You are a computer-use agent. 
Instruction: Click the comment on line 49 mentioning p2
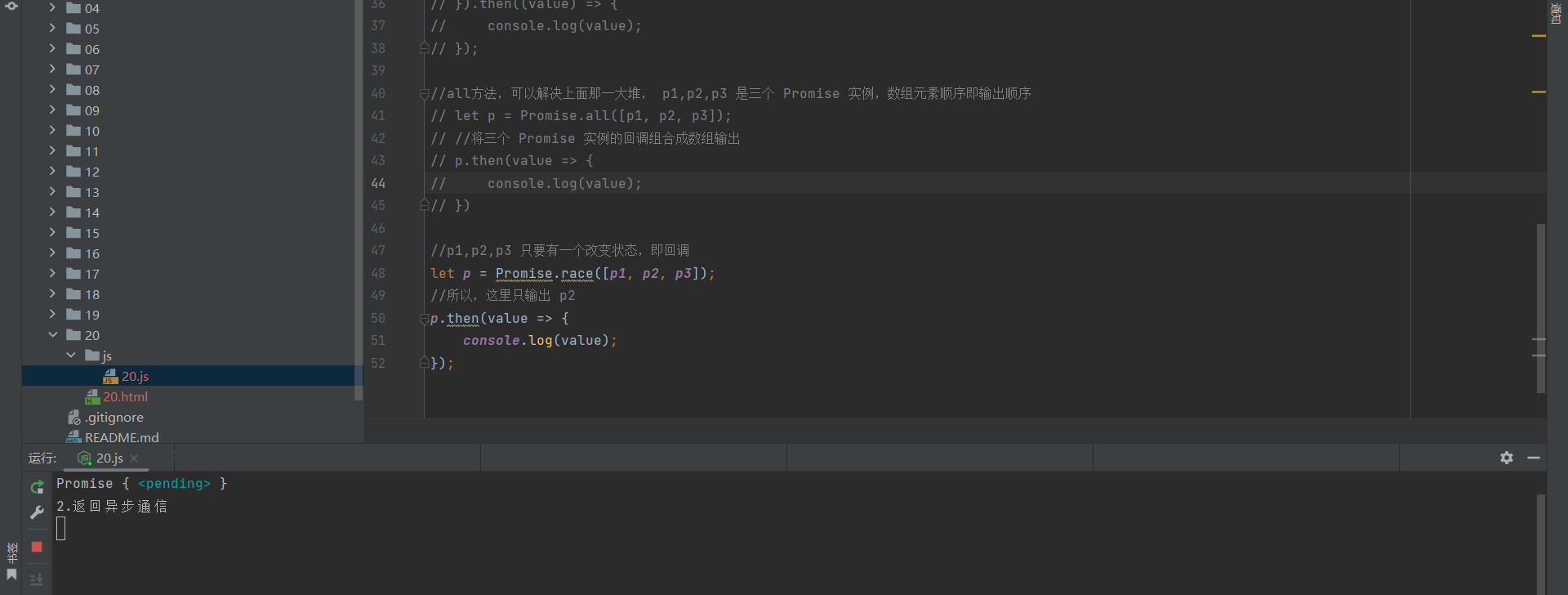coord(502,296)
